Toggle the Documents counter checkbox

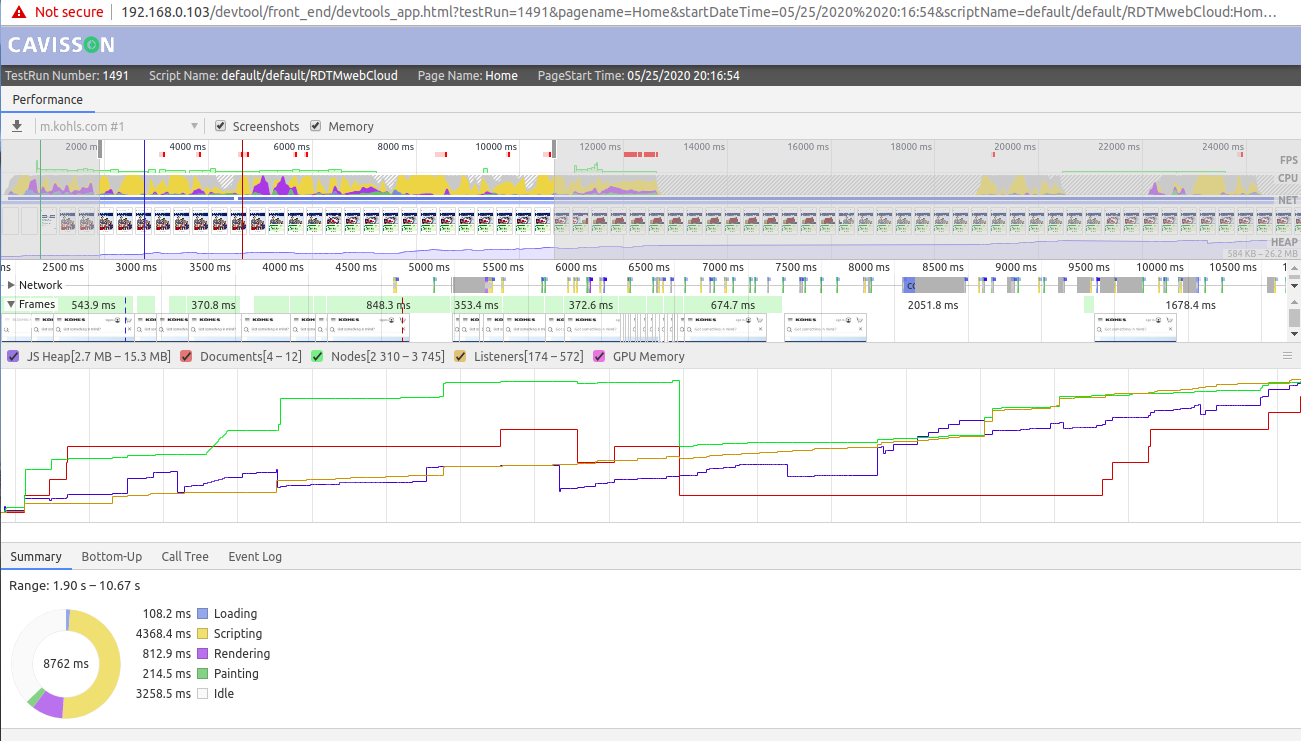coord(186,356)
